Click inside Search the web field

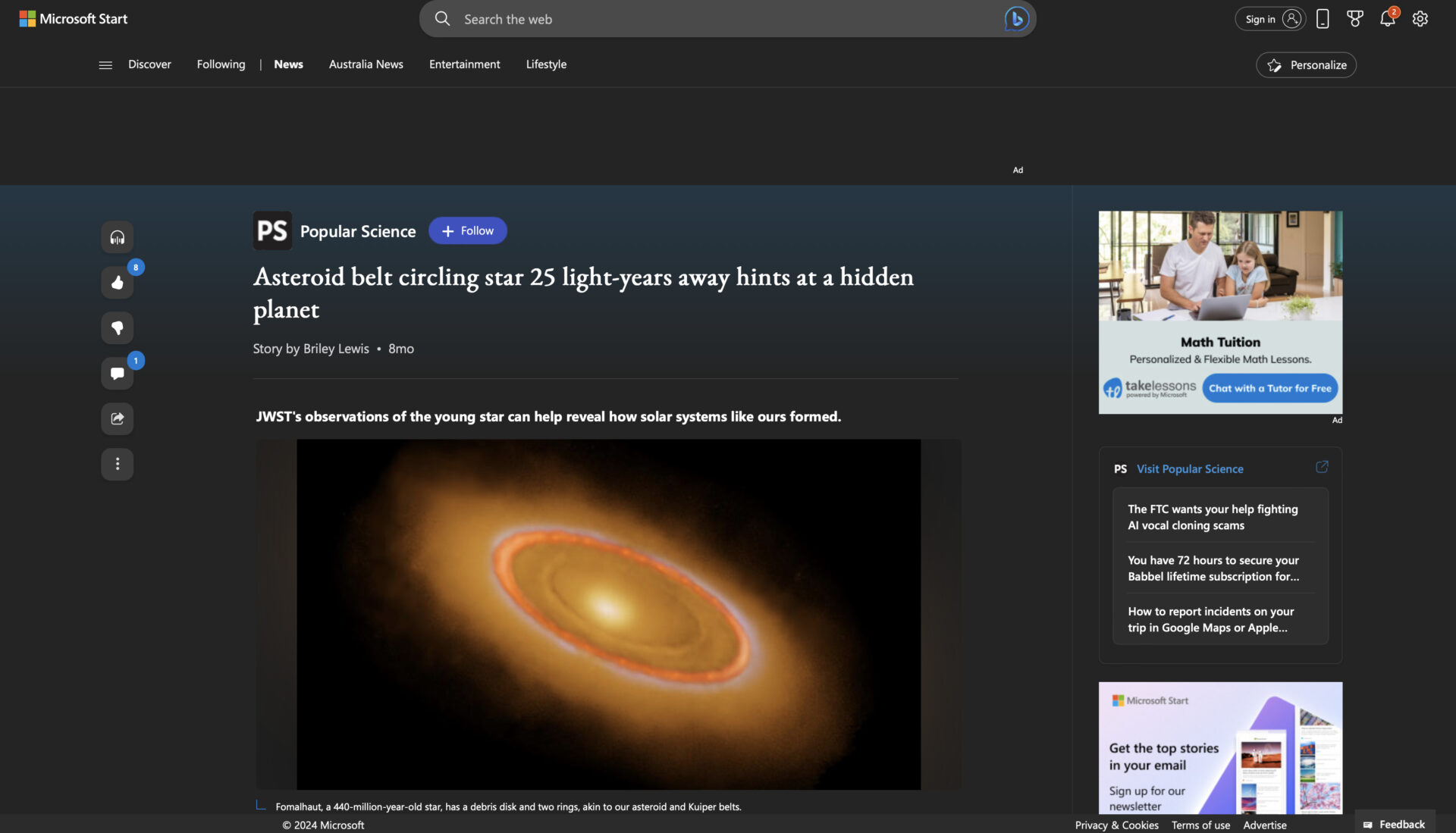pyautogui.click(x=728, y=19)
